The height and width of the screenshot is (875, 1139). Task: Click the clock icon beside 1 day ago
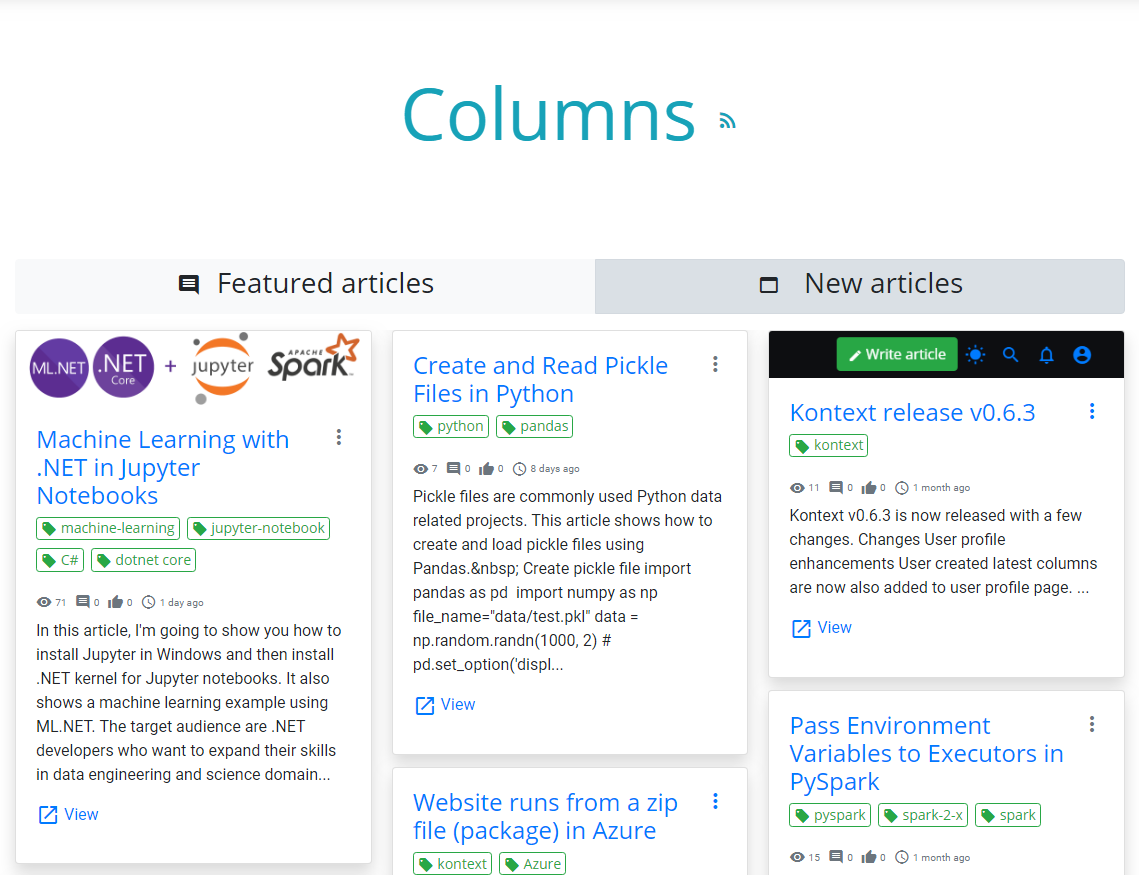(x=148, y=602)
